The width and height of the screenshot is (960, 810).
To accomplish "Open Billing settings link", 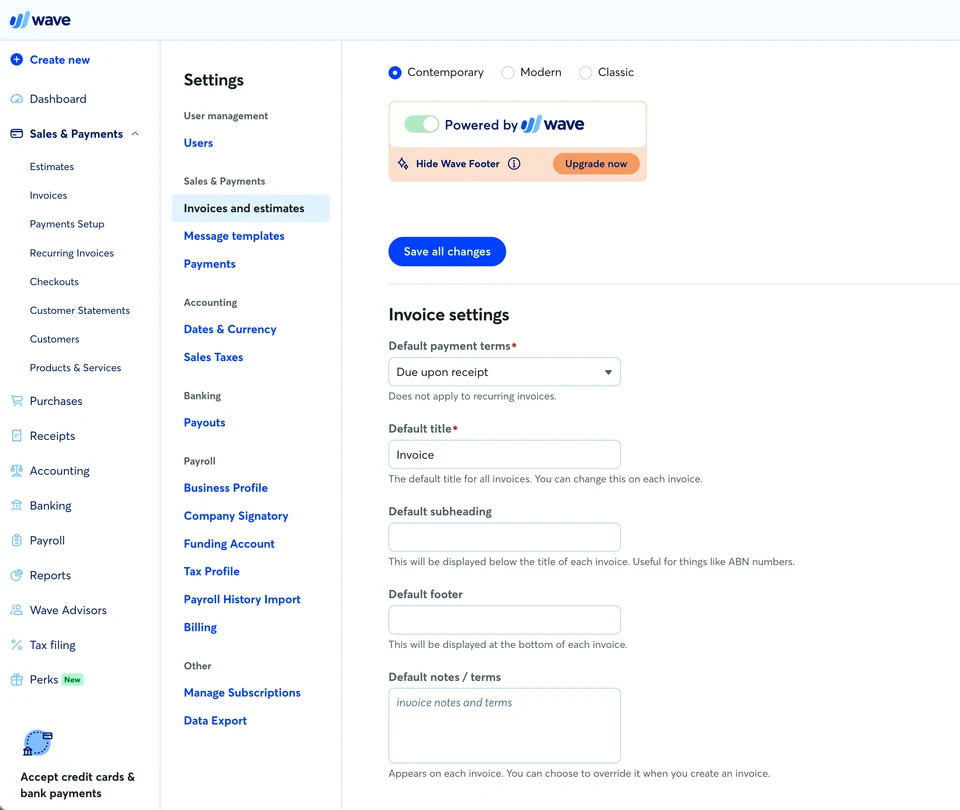I will click(200, 628).
